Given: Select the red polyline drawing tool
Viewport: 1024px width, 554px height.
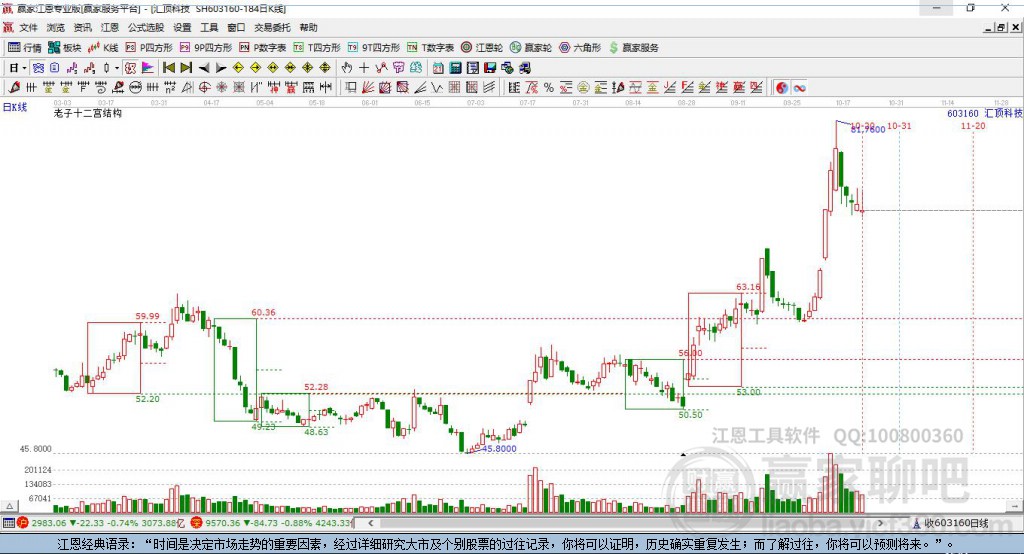Looking at the screenshot, I should [381, 68].
